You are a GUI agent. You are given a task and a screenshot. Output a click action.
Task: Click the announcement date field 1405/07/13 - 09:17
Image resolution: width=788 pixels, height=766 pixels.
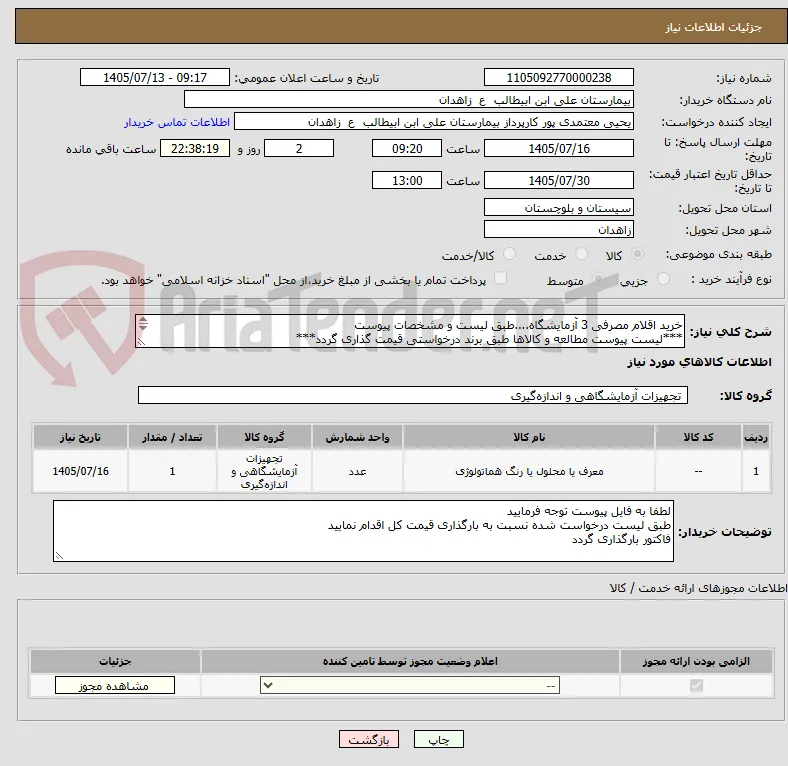(x=155, y=77)
